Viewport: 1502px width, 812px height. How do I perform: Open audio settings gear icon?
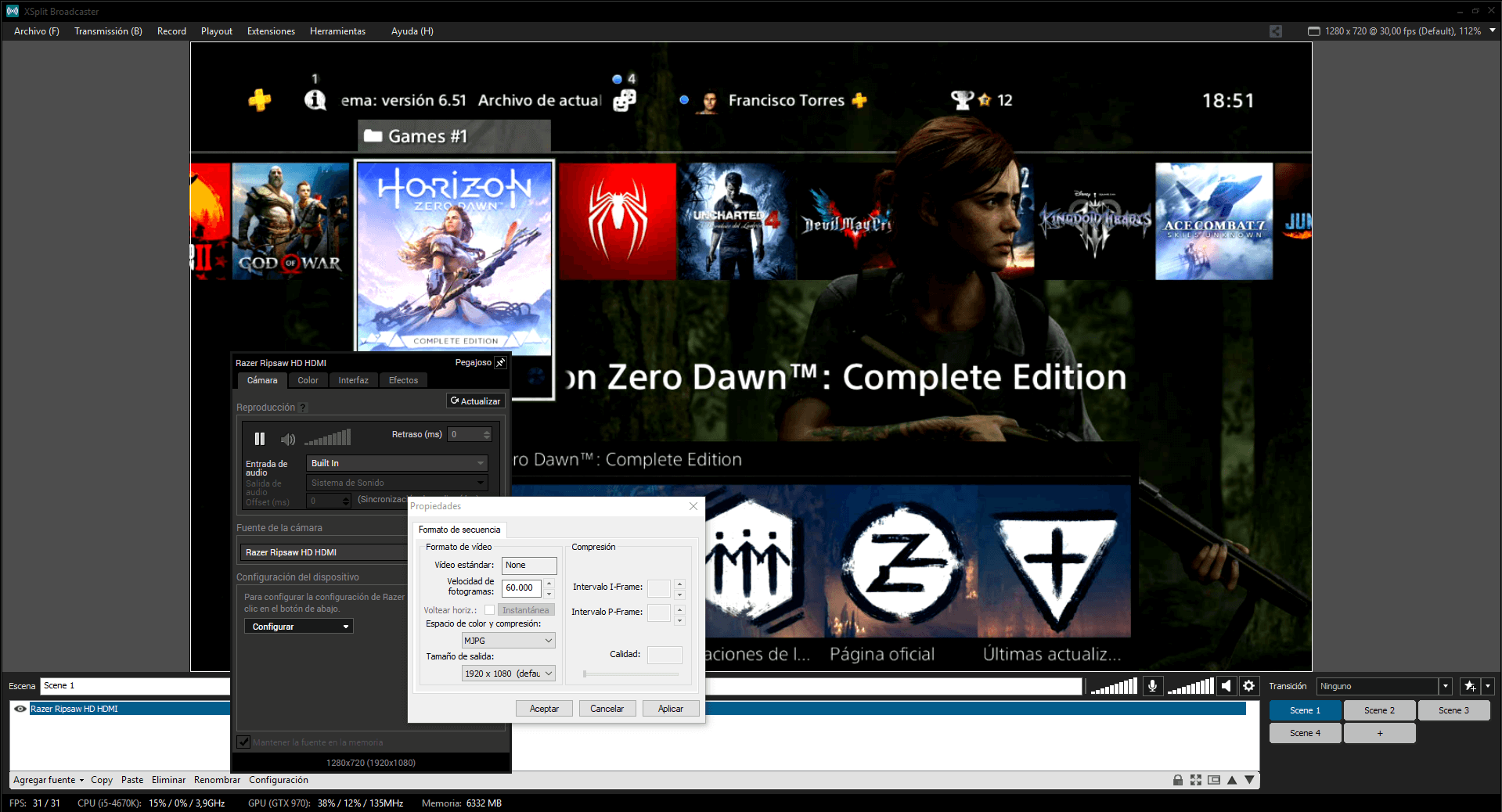[x=1249, y=686]
